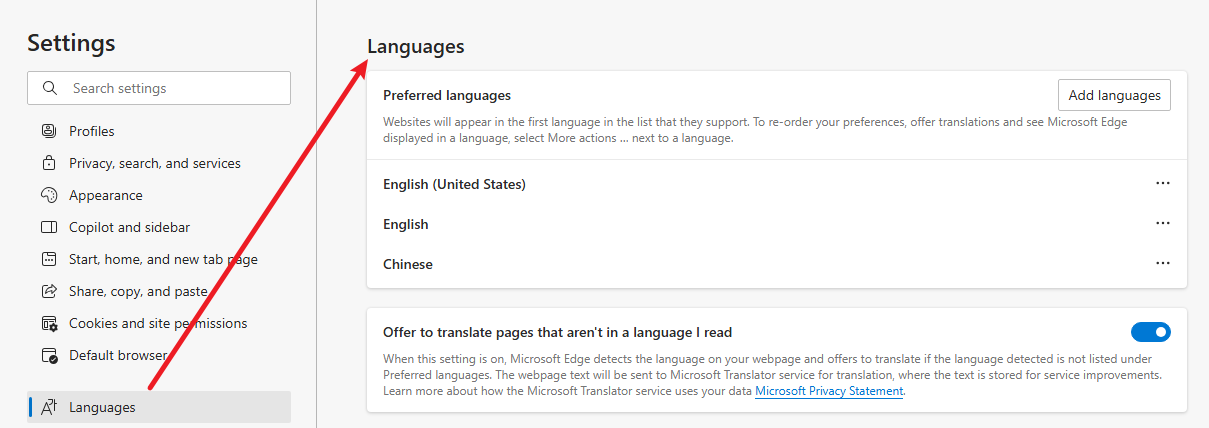Focus the Search settings field
The height and width of the screenshot is (428, 1209).
[x=159, y=88]
